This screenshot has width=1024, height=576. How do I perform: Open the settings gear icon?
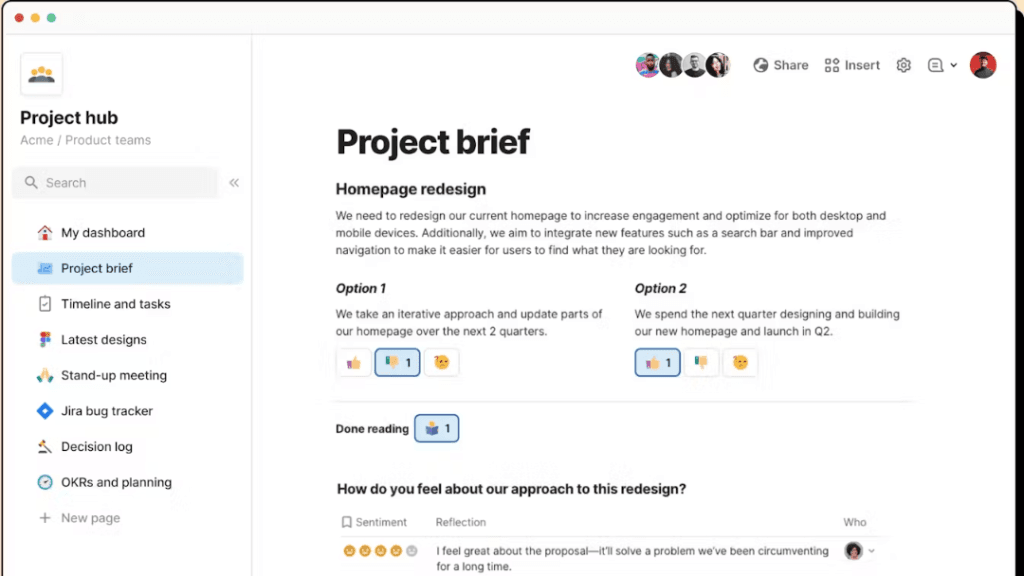pyautogui.click(x=903, y=65)
